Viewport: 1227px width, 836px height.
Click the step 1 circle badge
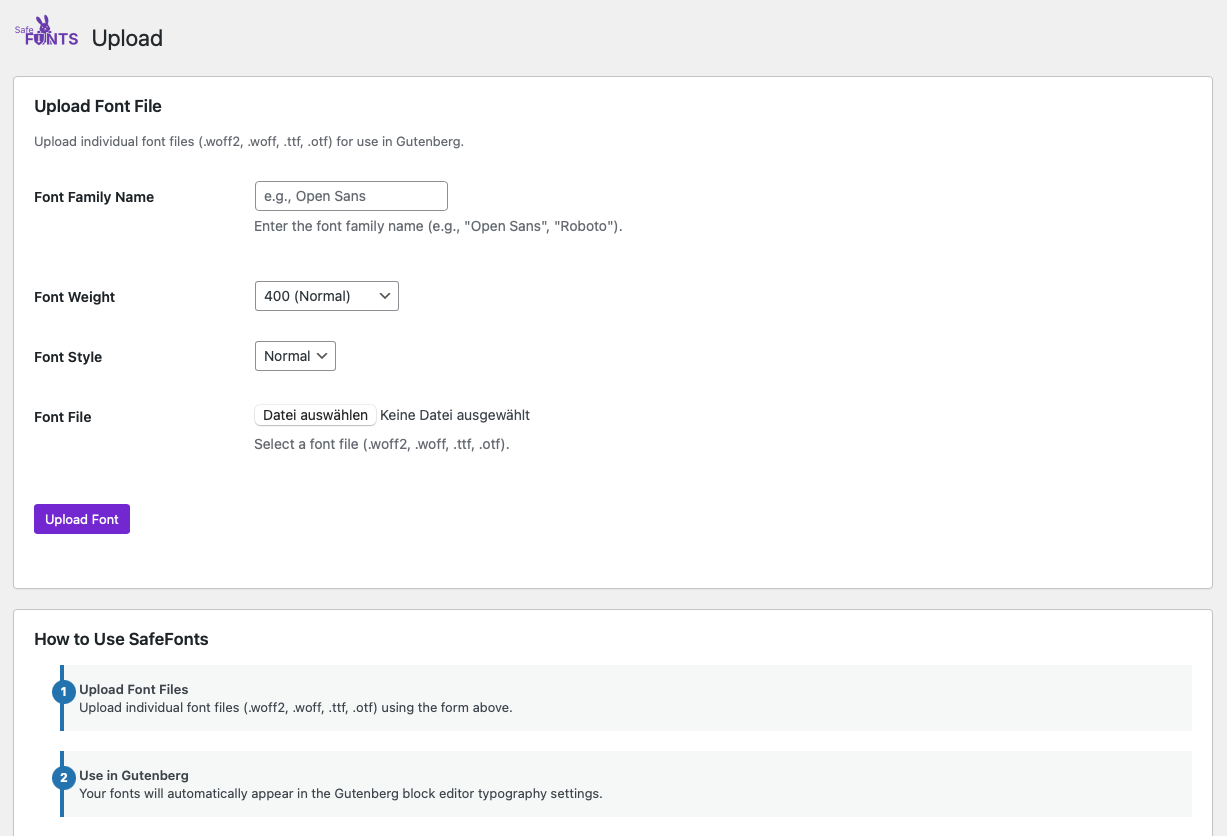63,691
